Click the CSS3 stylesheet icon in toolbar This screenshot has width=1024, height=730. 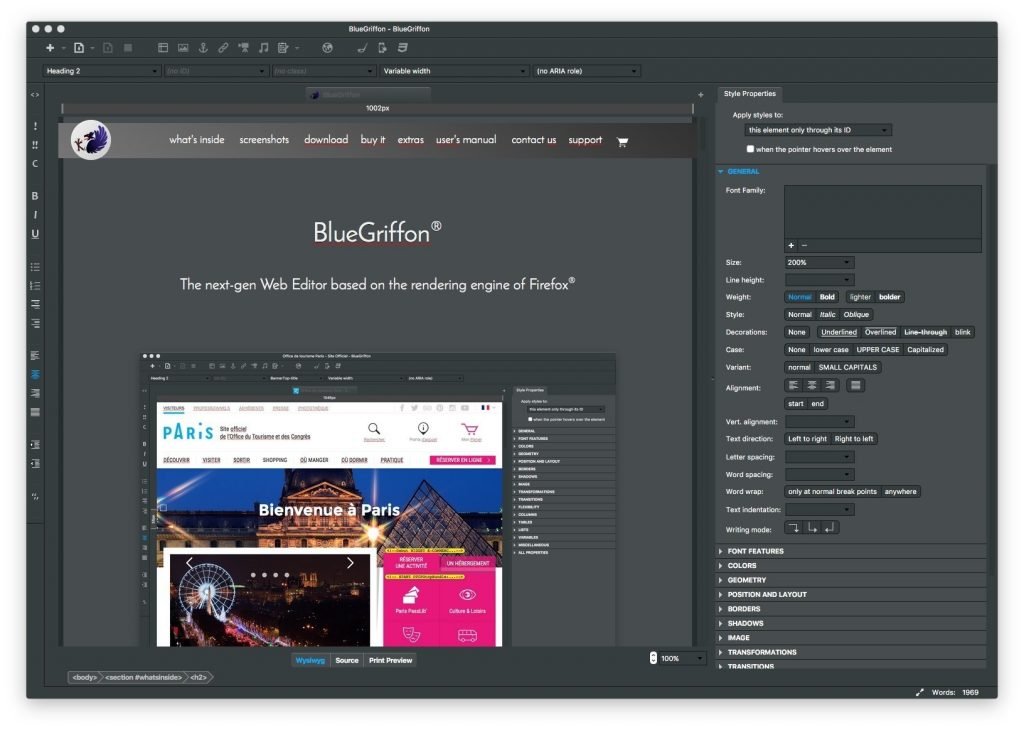pyautogui.click(x=403, y=48)
